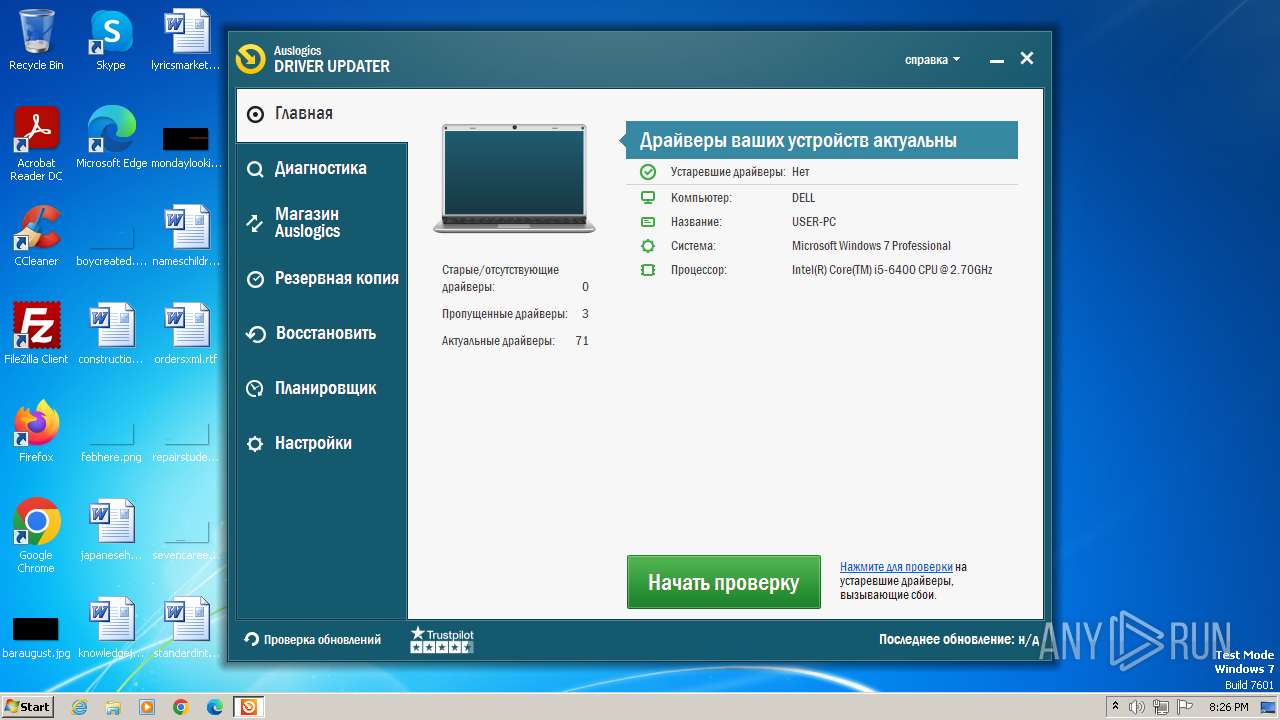
Task: Click the Auslogics Driver Updater taskbar button
Action: [x=248, y=707]
